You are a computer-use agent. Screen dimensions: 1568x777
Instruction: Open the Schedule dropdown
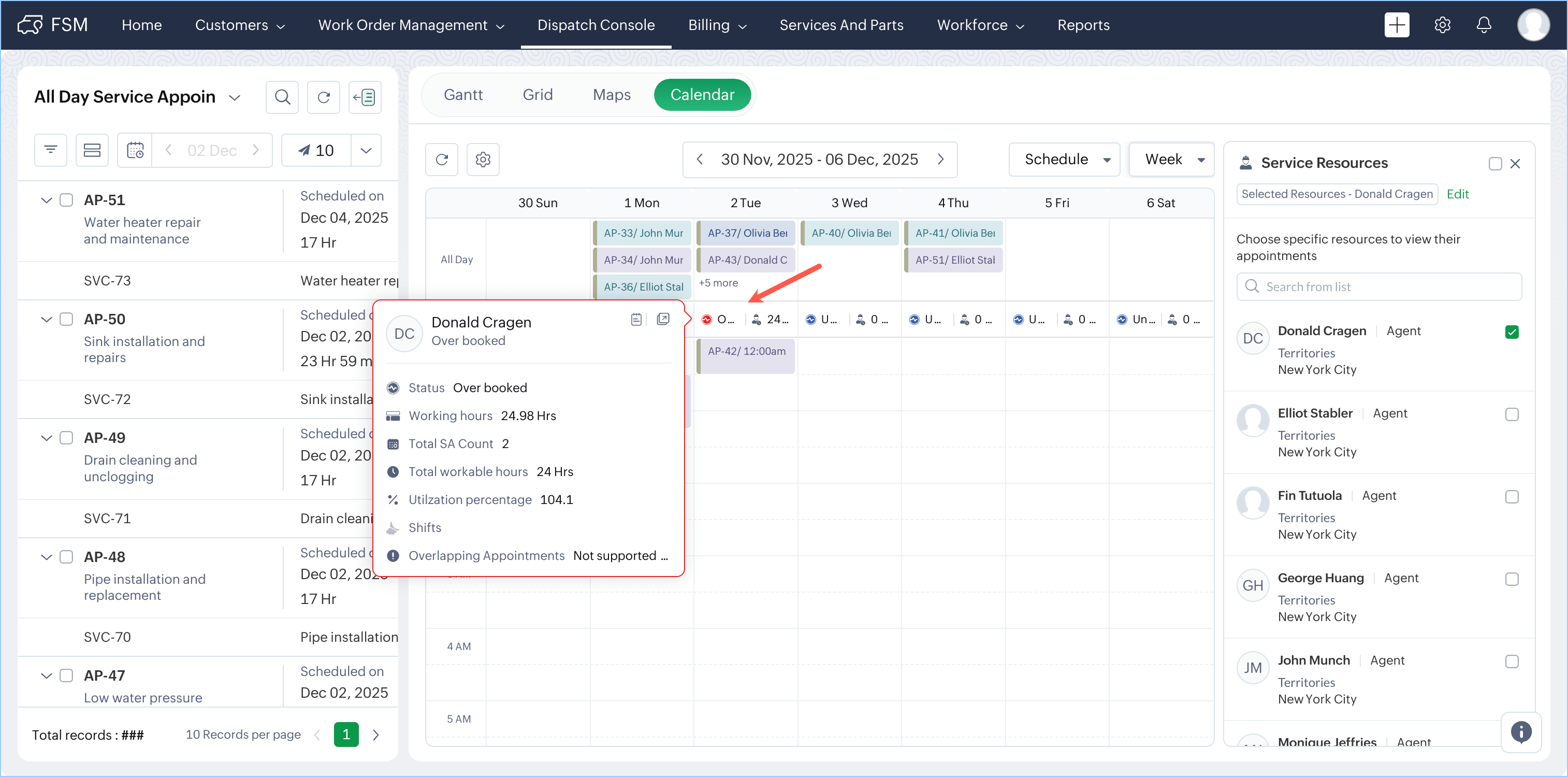(x=1064, y=160)
